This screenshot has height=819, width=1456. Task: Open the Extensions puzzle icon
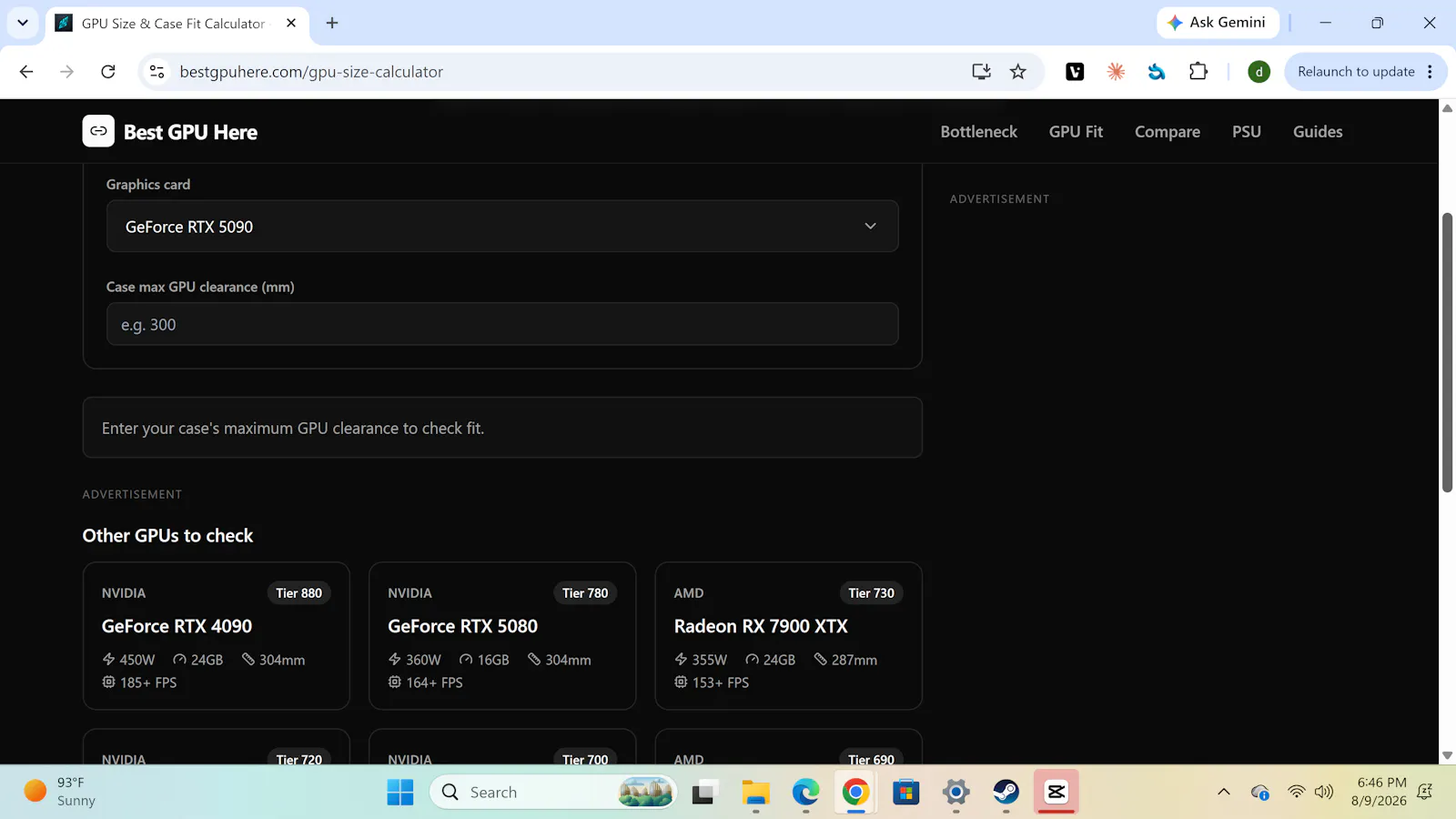click(1198, 71)
